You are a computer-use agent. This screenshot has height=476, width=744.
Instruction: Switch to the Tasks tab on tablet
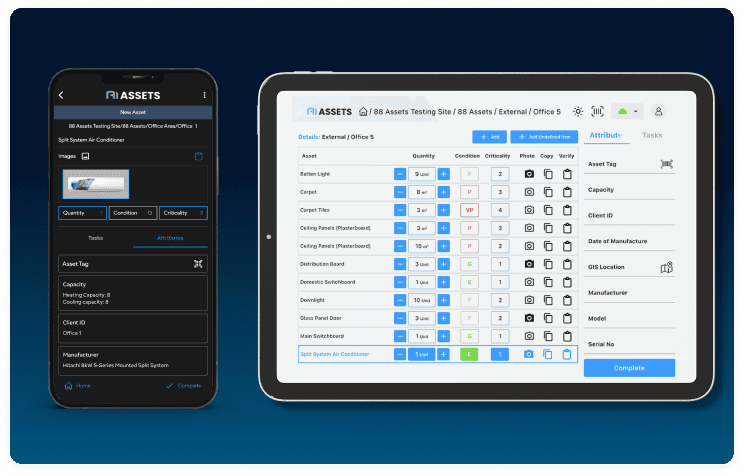click(652, 135)
